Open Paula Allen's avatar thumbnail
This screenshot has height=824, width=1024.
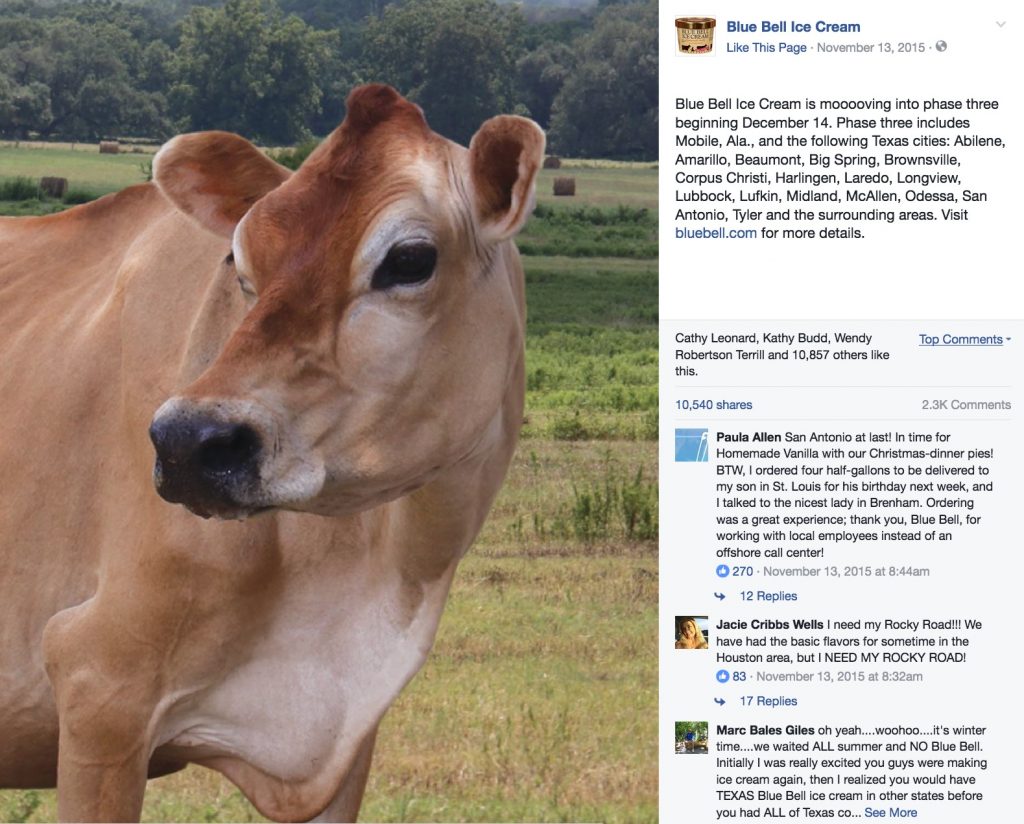(x=691, y=445)
